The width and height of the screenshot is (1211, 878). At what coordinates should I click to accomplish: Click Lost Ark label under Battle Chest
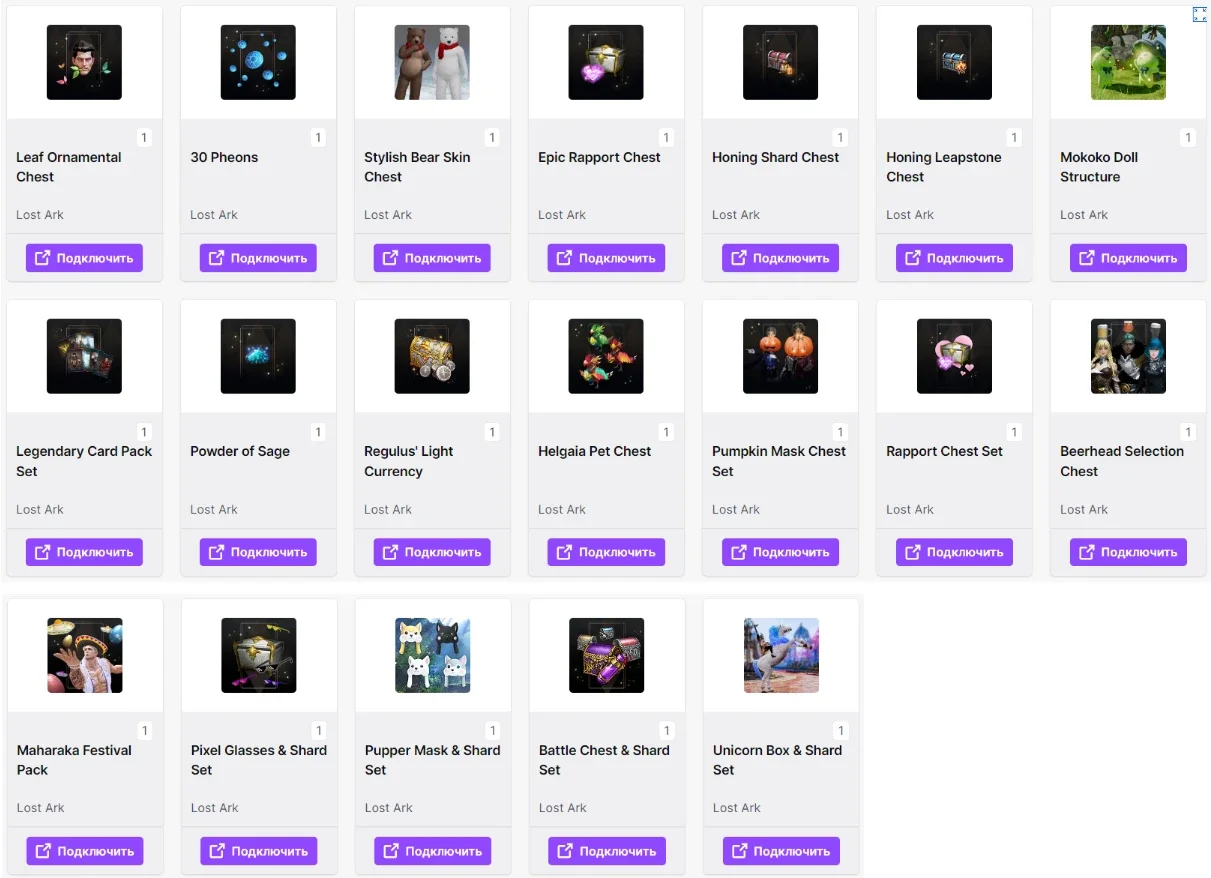click(562, 808)
